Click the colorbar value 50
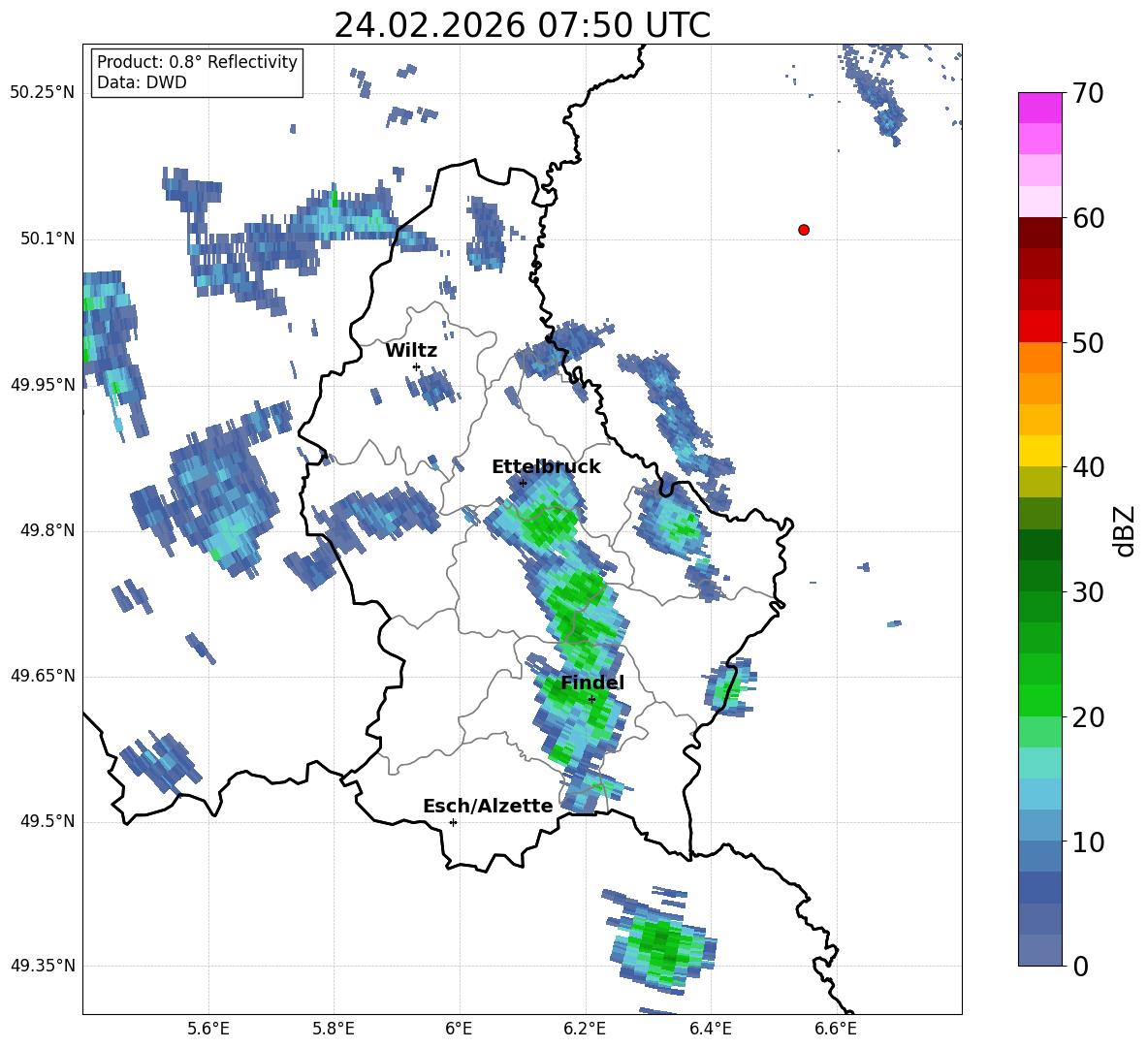This screenshot has height=1048, width=1148. [x=1088, y=342]
